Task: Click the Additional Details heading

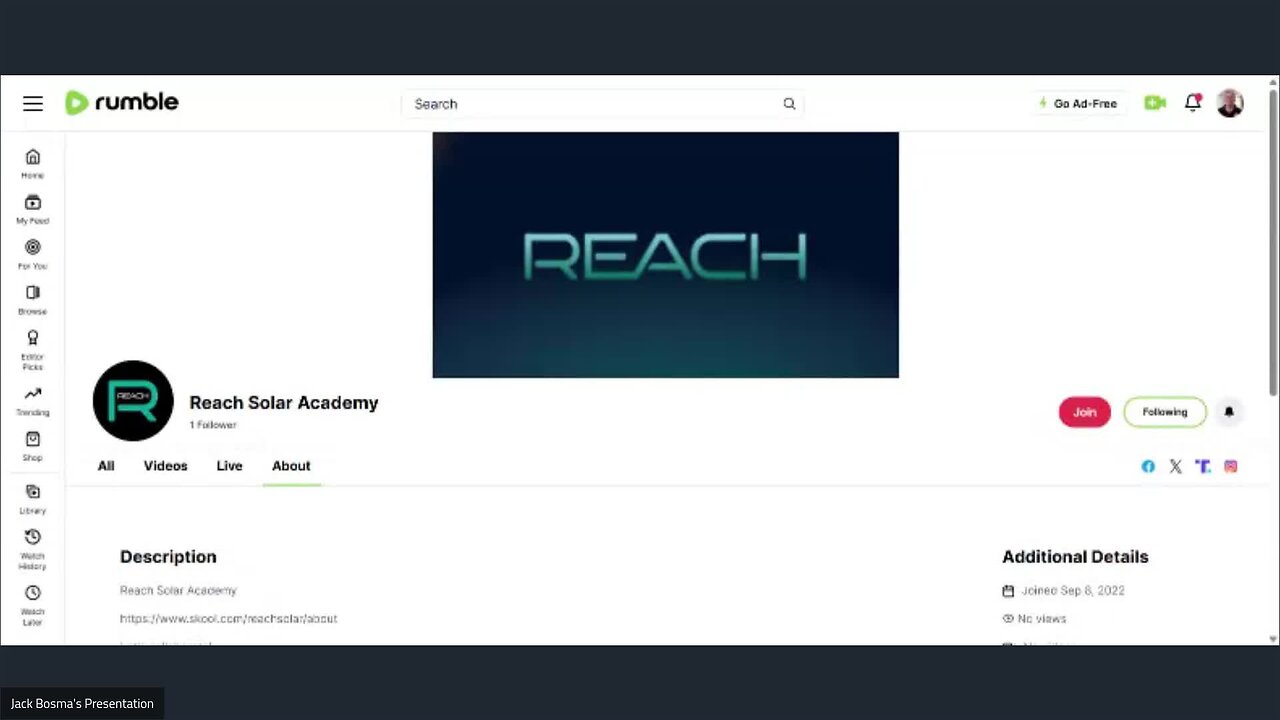Action: [x=1075, y=557]
